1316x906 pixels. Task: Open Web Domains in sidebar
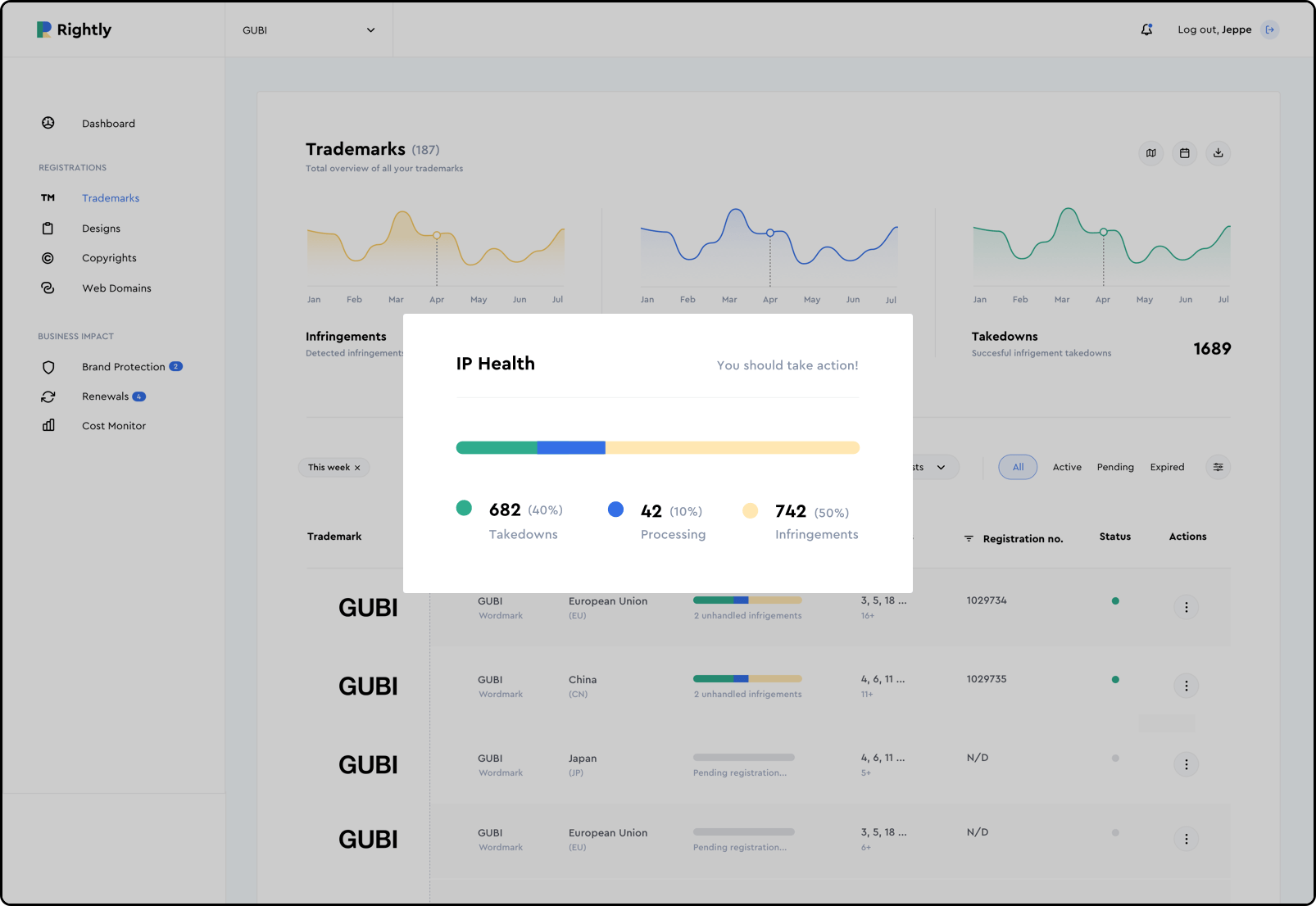tap(116, 288)
